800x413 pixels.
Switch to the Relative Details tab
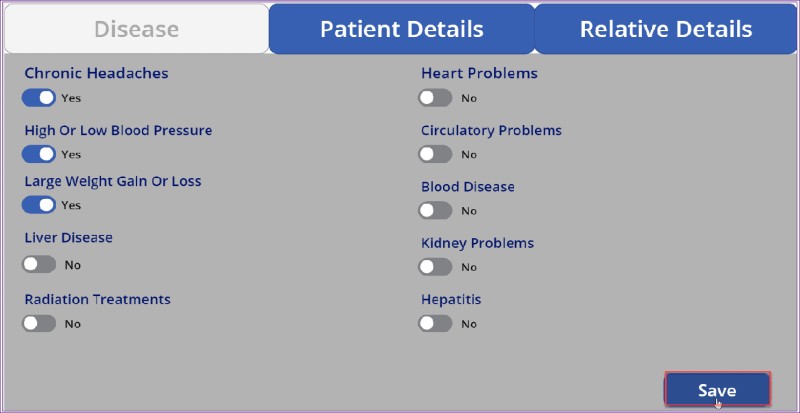[665, 29]
